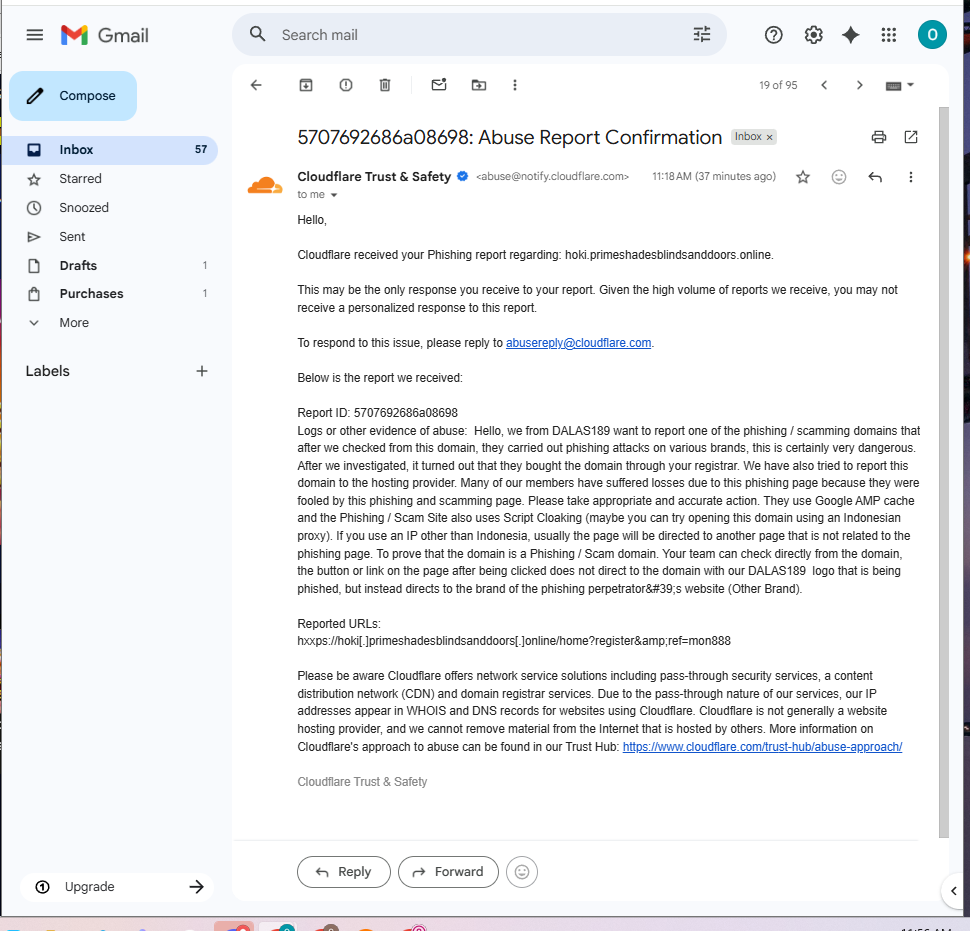Mark the email as unread
The height and width of the screenshot is (931, 970).
[439, 85]
